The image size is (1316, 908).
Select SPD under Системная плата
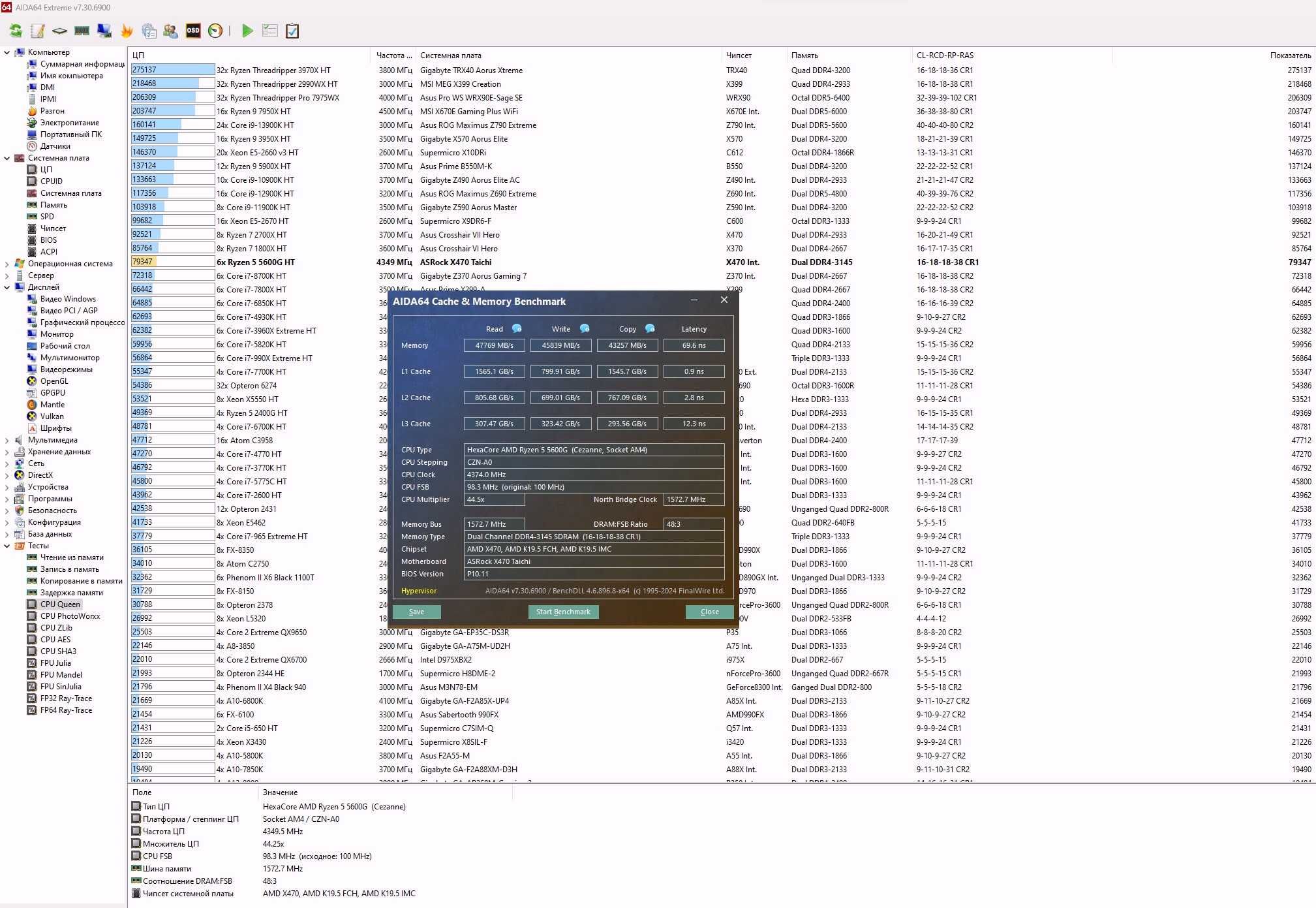tap(47, 217)
